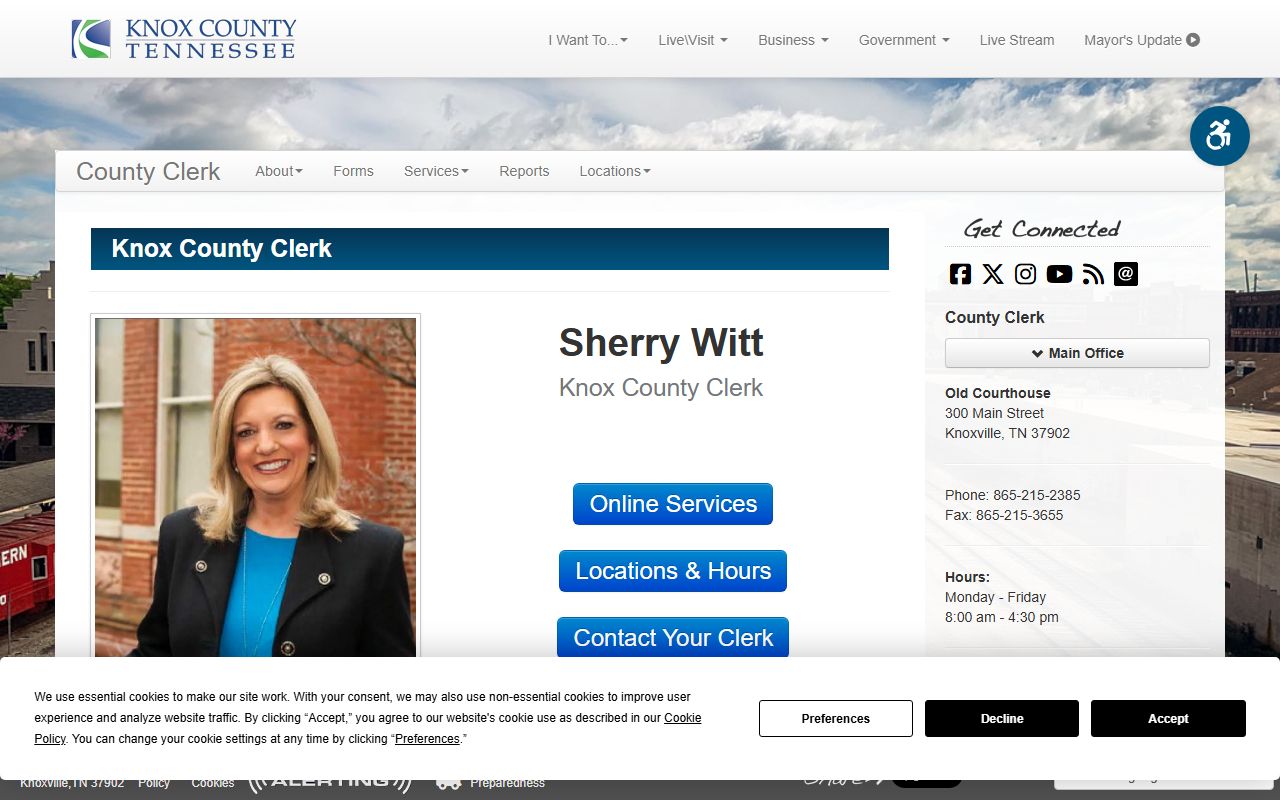This screenshot has width=1280, height=800.
Task: Expand the Locations dropdown
Action: click(x=615, y=171)
